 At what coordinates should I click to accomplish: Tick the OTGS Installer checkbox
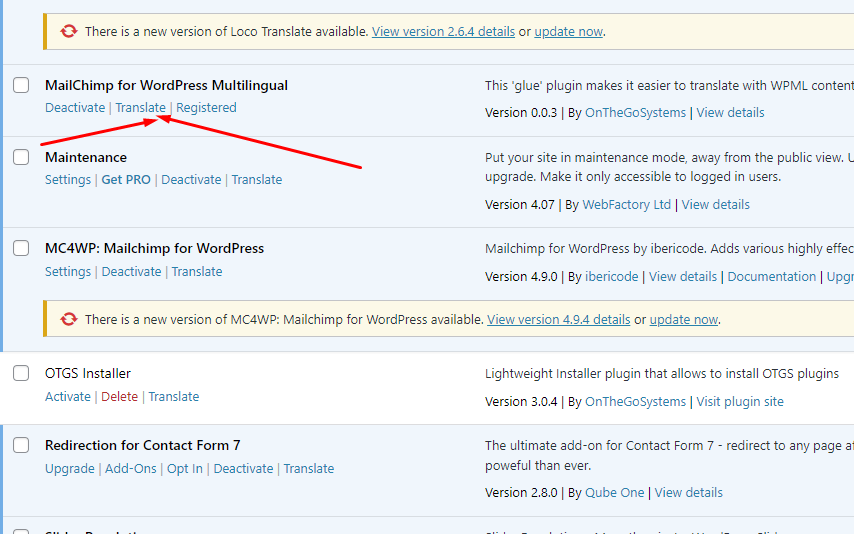[21, 373]
